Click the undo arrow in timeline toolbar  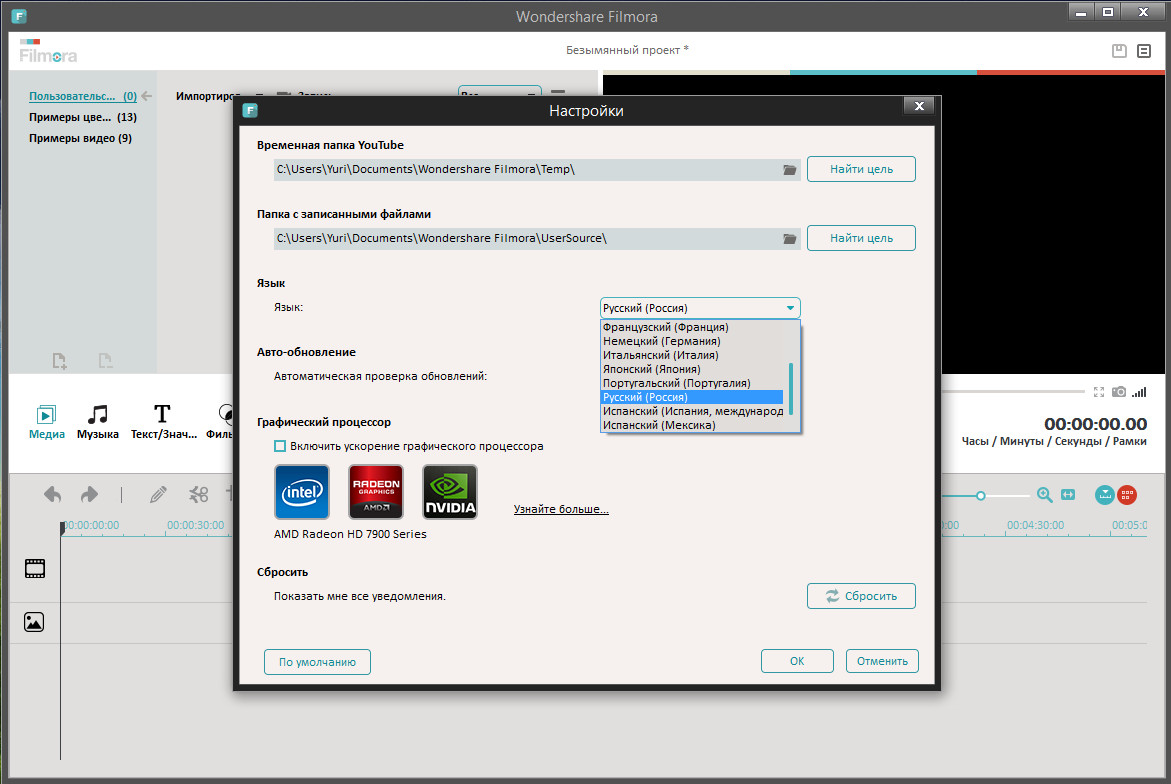53,494
